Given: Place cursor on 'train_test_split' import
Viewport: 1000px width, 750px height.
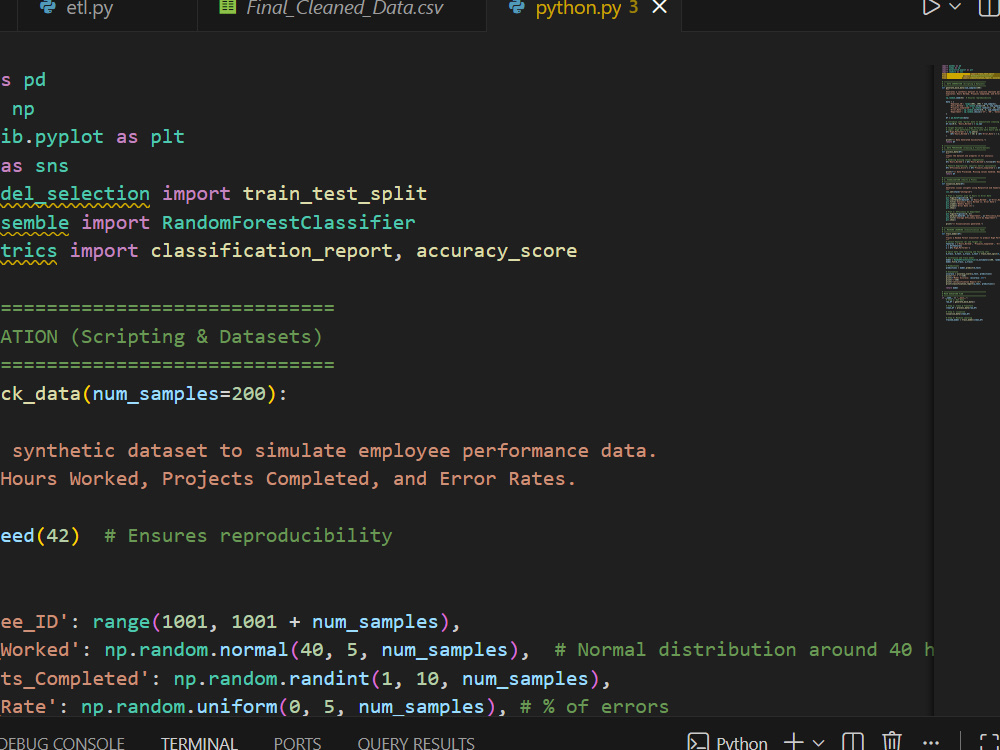Looking at the screenshot, I should pos(335,194).
